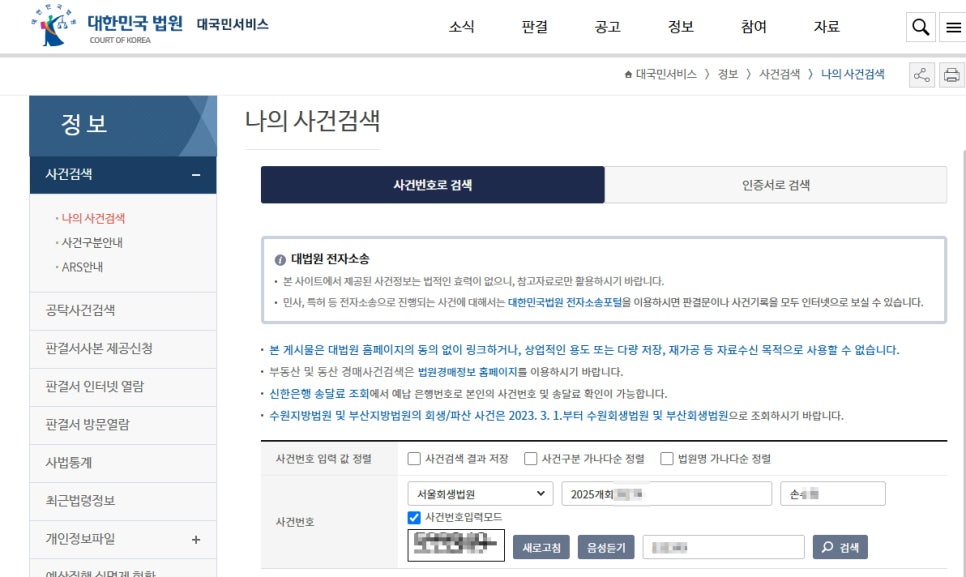Enable 사건검색 결과 저장 checkbox

pos(414,459)
